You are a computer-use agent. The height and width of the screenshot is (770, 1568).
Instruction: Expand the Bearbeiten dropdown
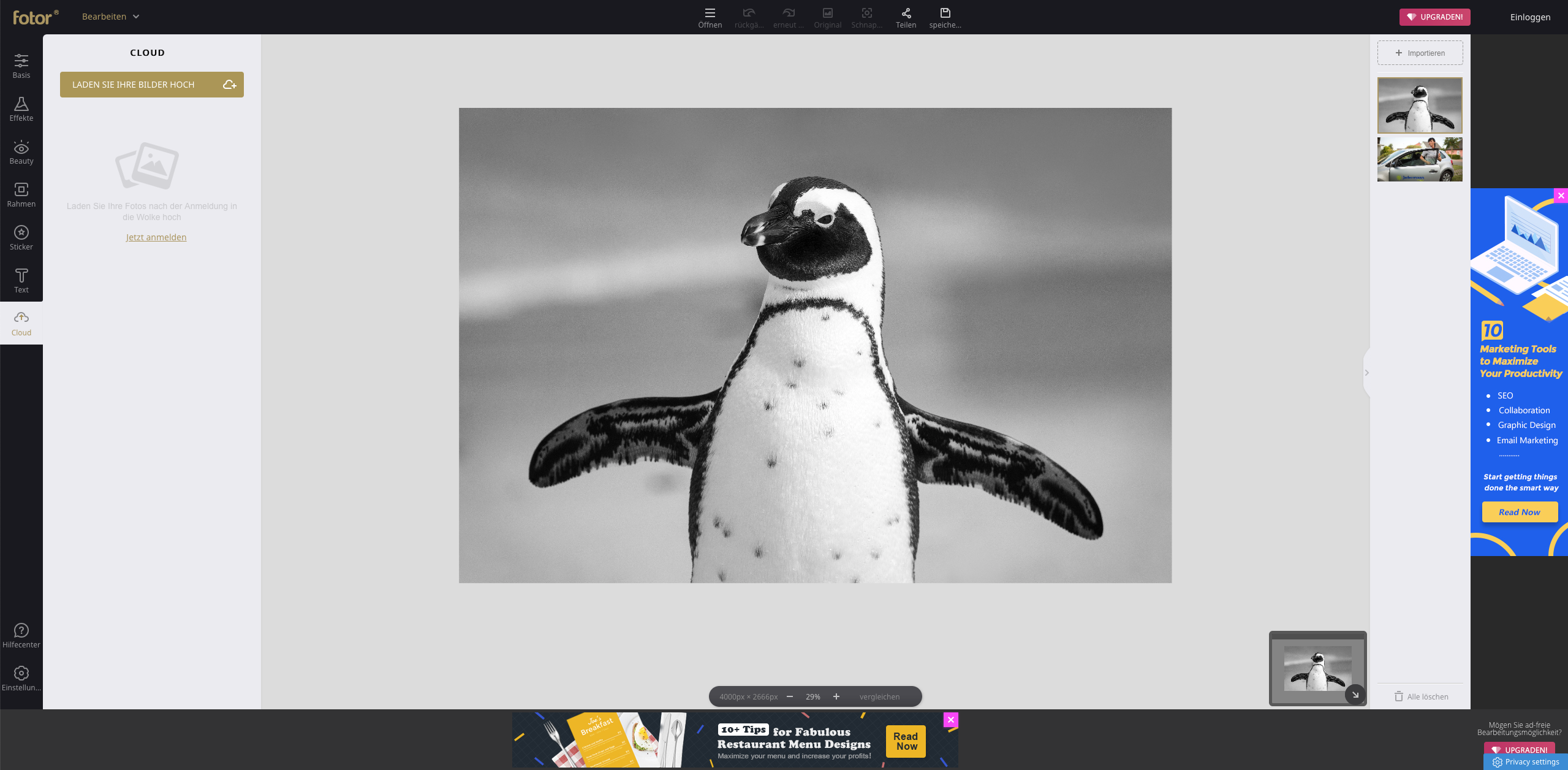click(x=111, y=17)
